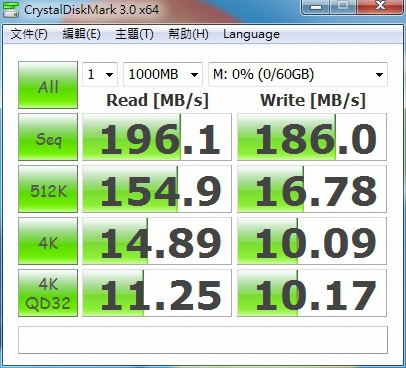This screenshot has width=406, height=368.
Task: Click the 512K write result 16.78
Action: tap(312, 189)
